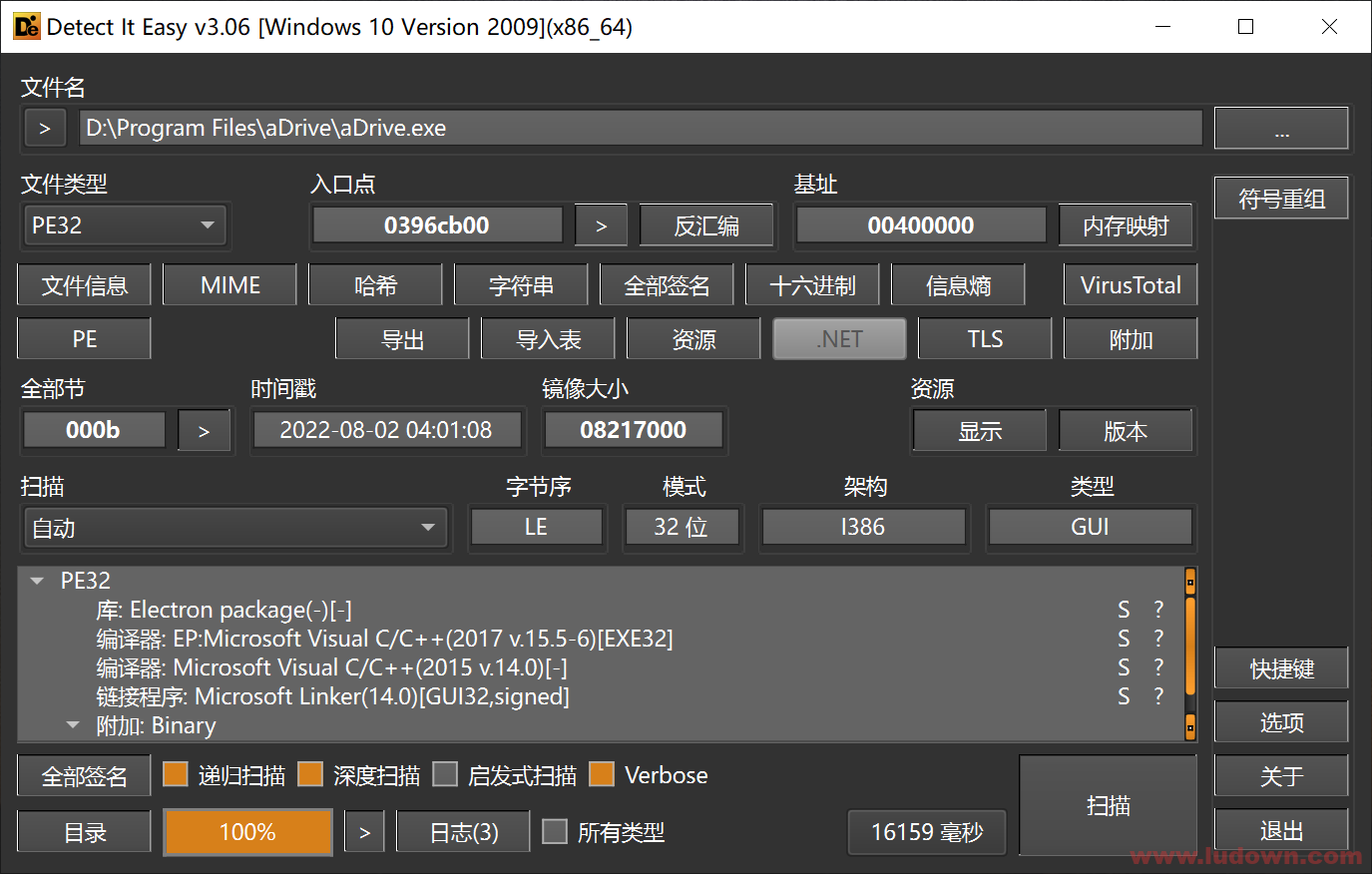The width and height of the screenshot is (1372, 874).
Task: Select the Microsoft Visual C/C++ 2015 v.14.0 row
Action: [331, 667]
